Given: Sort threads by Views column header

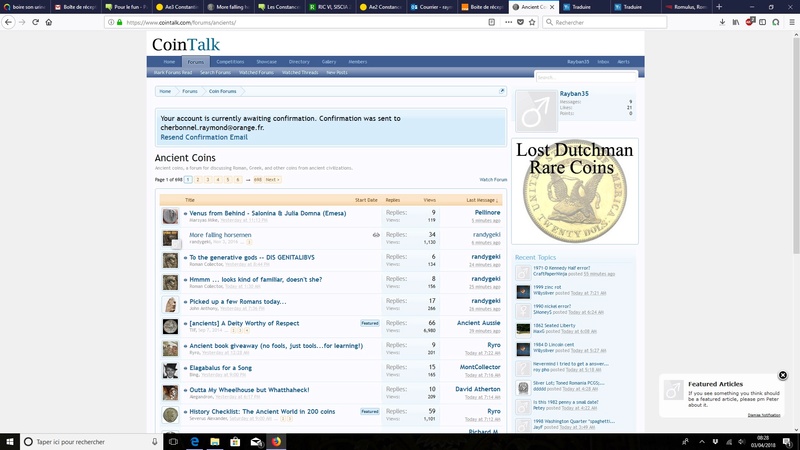Looking at the screenshot, I should coord(430,200).
